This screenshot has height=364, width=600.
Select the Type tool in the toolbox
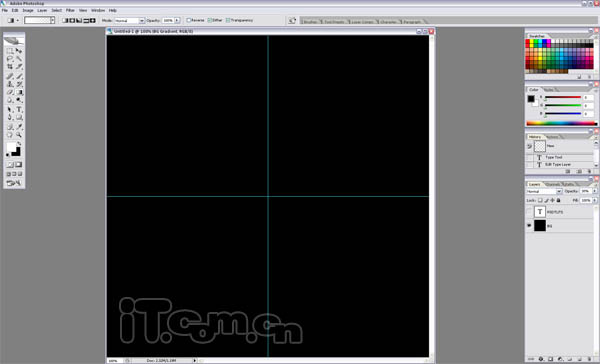pos(19,109)
